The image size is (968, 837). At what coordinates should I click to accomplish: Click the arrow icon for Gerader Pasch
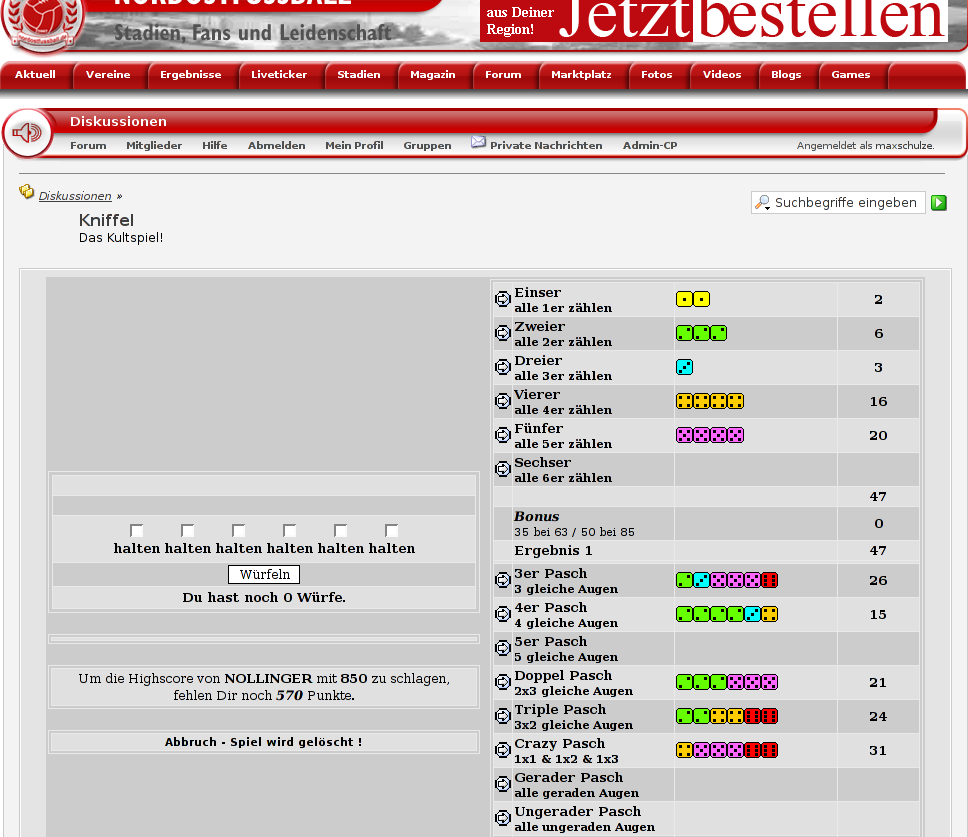pos(503,784)
